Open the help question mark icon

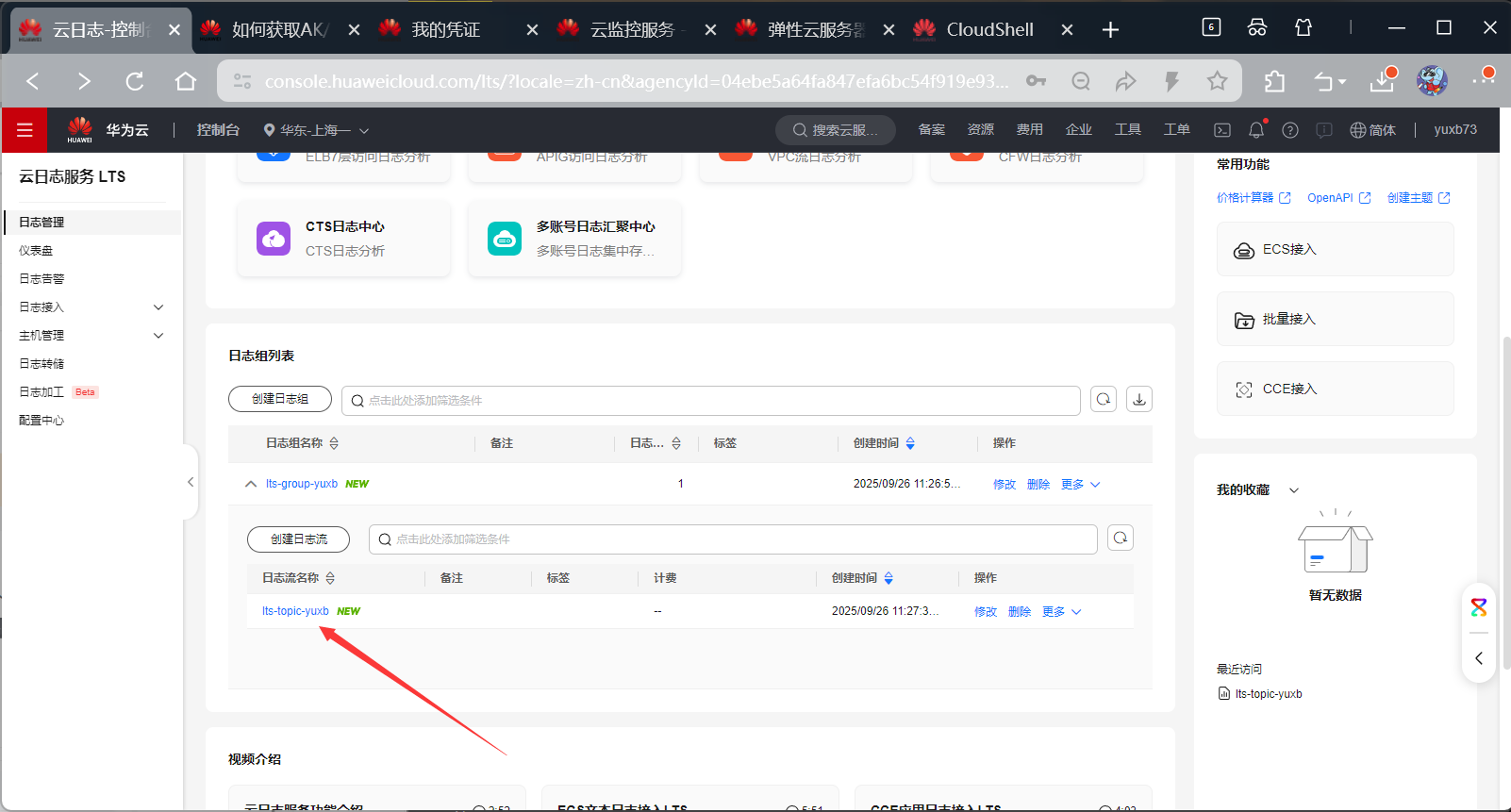[x=1290, y=130]
